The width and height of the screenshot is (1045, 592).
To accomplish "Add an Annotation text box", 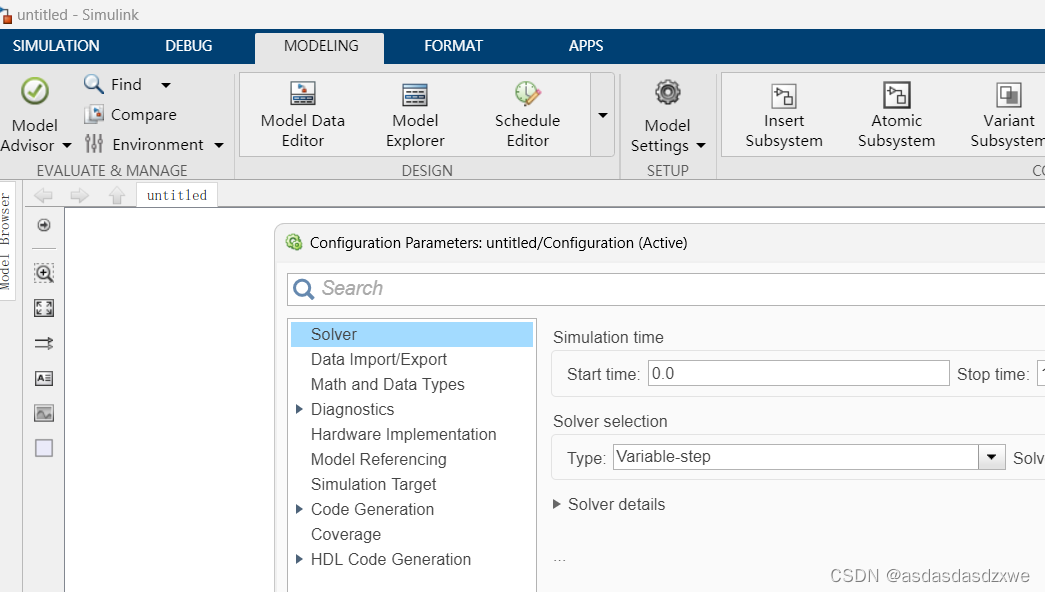I will tap(44, 378).
